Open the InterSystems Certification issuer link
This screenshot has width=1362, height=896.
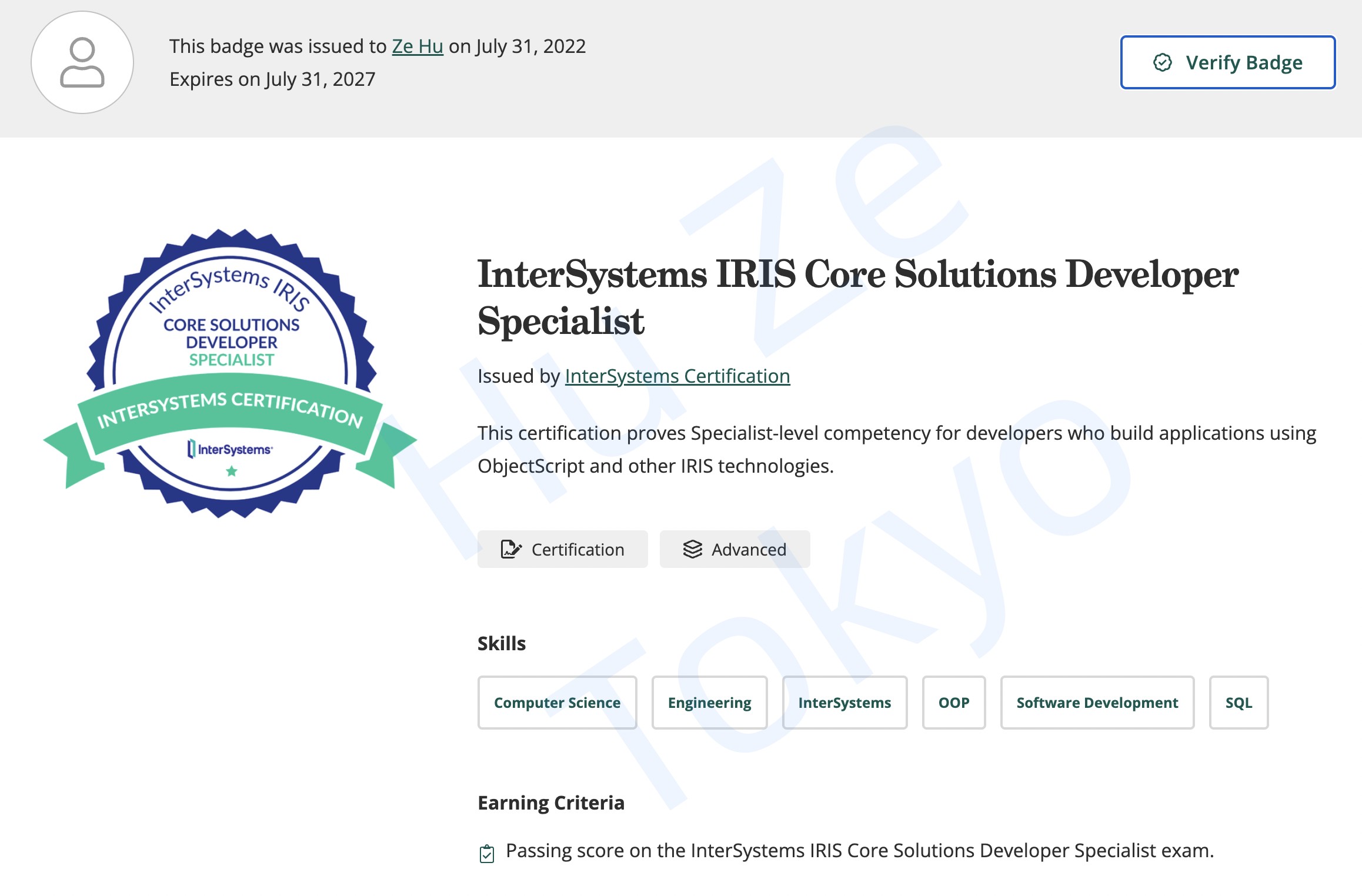tap(677, 376)
